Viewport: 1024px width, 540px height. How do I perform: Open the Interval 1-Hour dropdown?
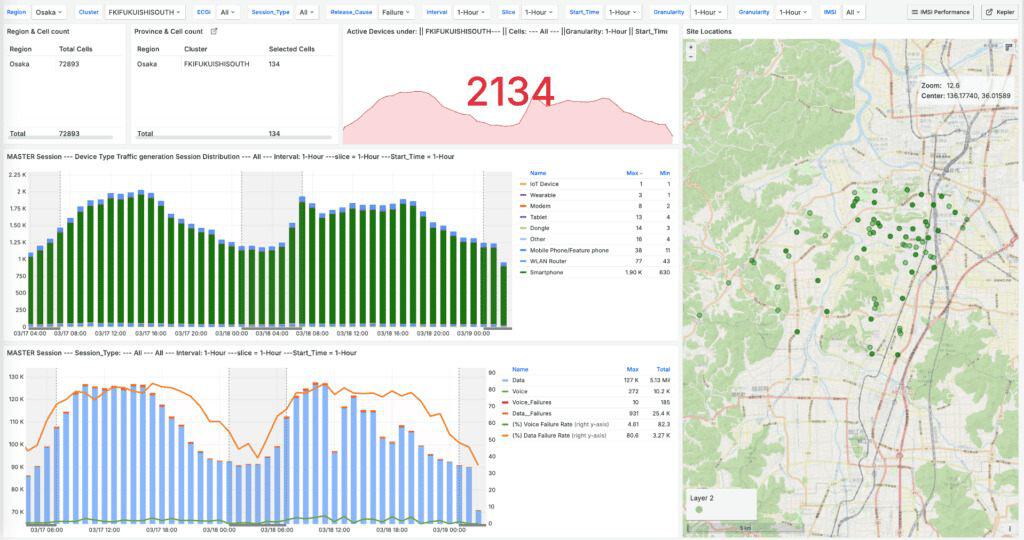(x=470, y=12)
